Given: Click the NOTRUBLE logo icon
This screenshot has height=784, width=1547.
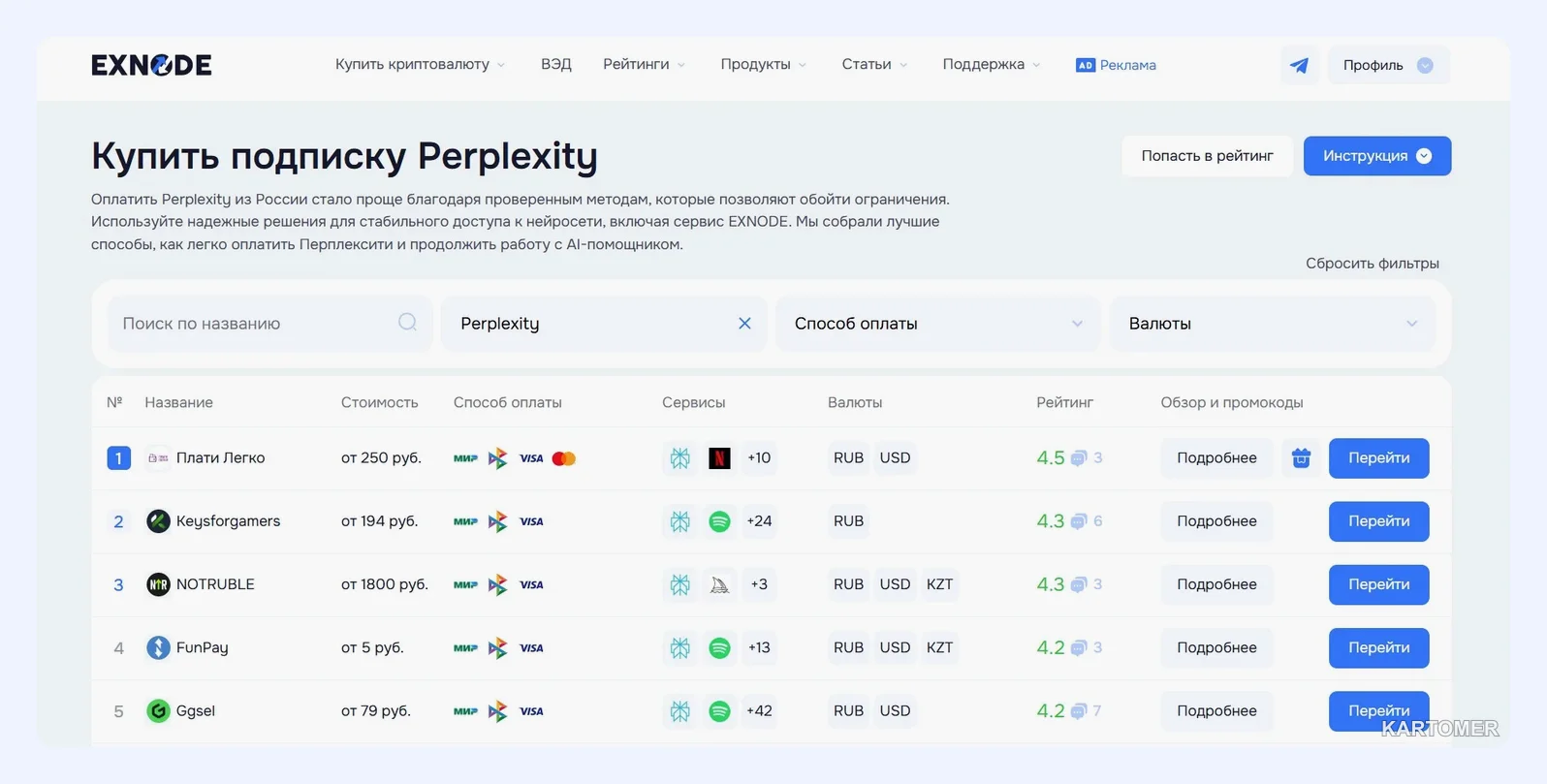Looking at the screenshot, I should (x=158, y=584).
